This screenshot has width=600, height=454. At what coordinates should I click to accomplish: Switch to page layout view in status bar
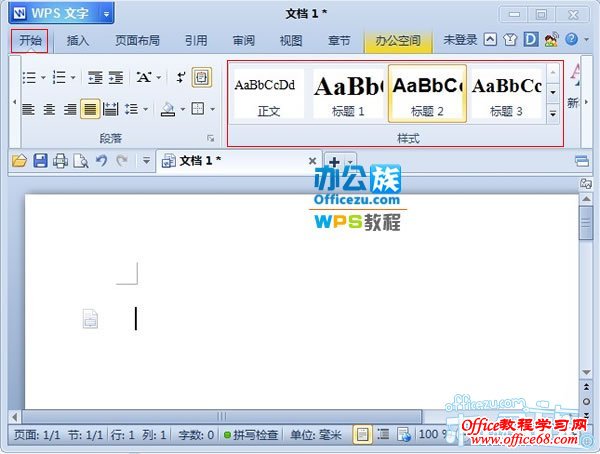(362, 435)
